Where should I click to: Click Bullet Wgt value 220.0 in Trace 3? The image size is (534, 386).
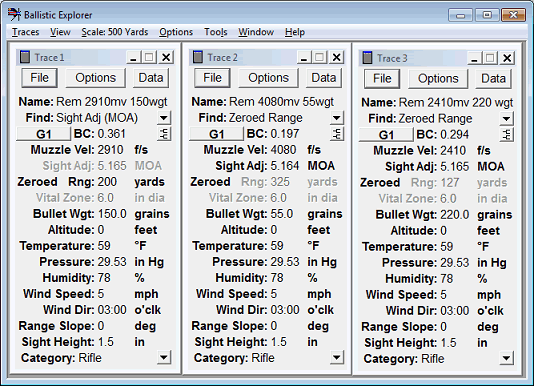(x=455, y=214)
